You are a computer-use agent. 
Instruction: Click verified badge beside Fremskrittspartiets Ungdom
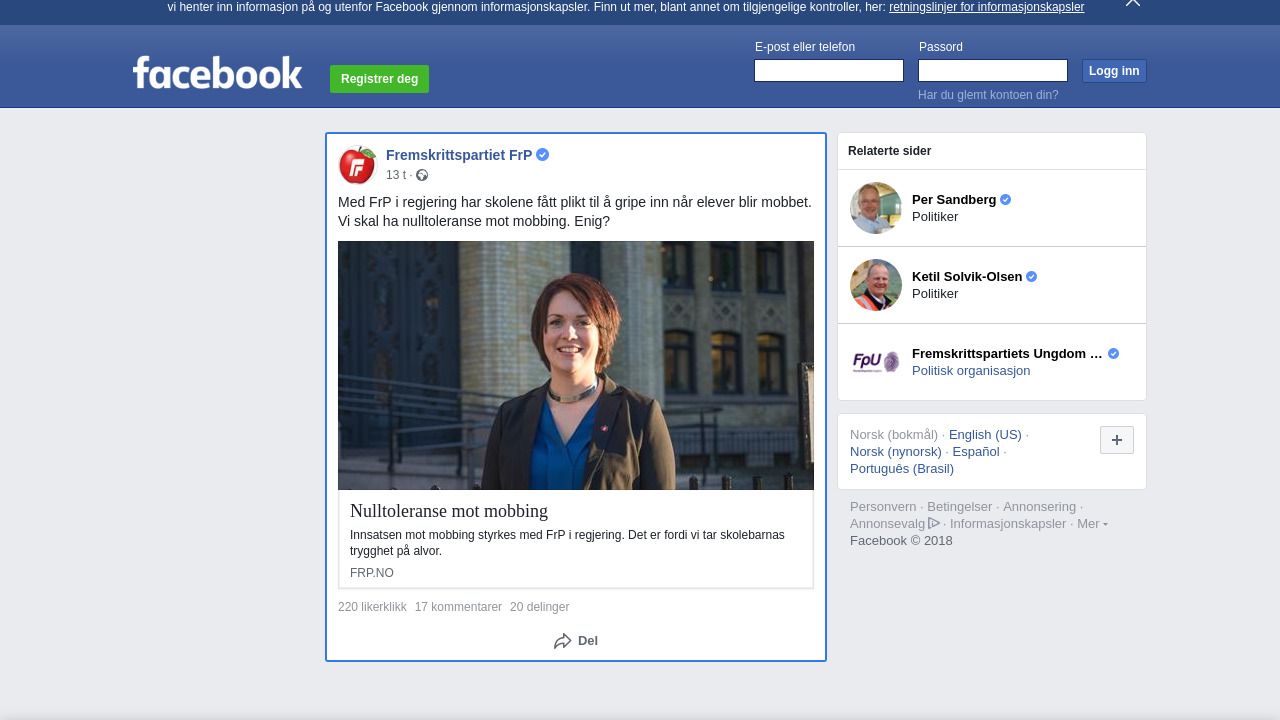click(x=1114, y=354)
